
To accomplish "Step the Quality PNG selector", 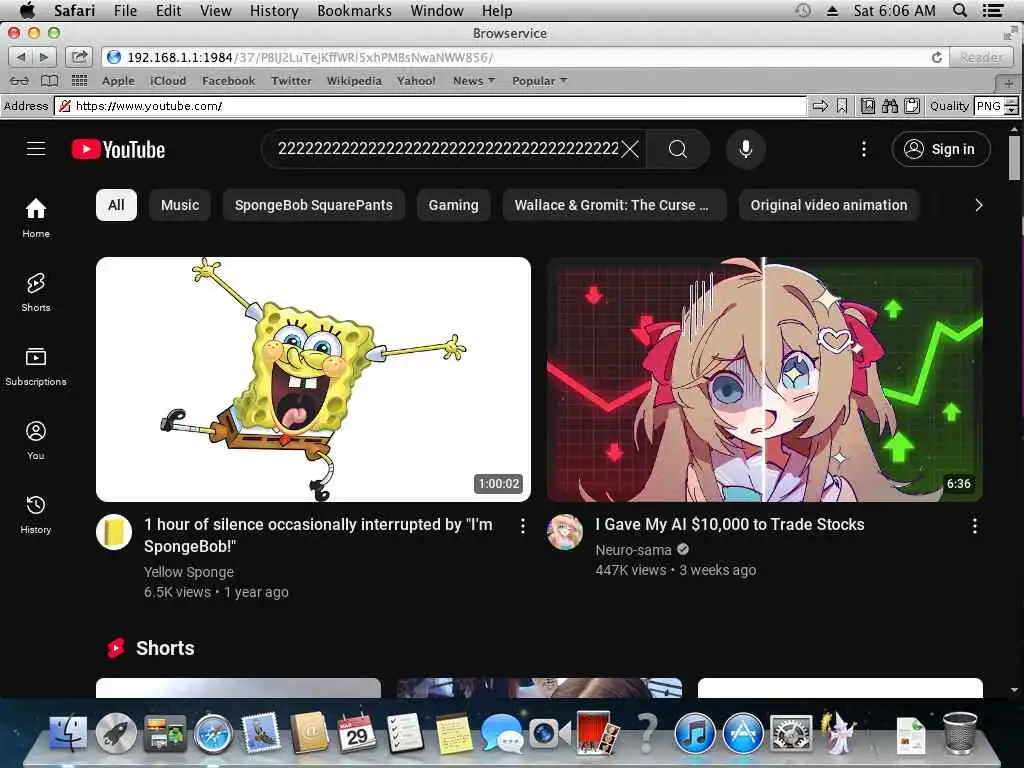I will click(x=1011, y=106).
